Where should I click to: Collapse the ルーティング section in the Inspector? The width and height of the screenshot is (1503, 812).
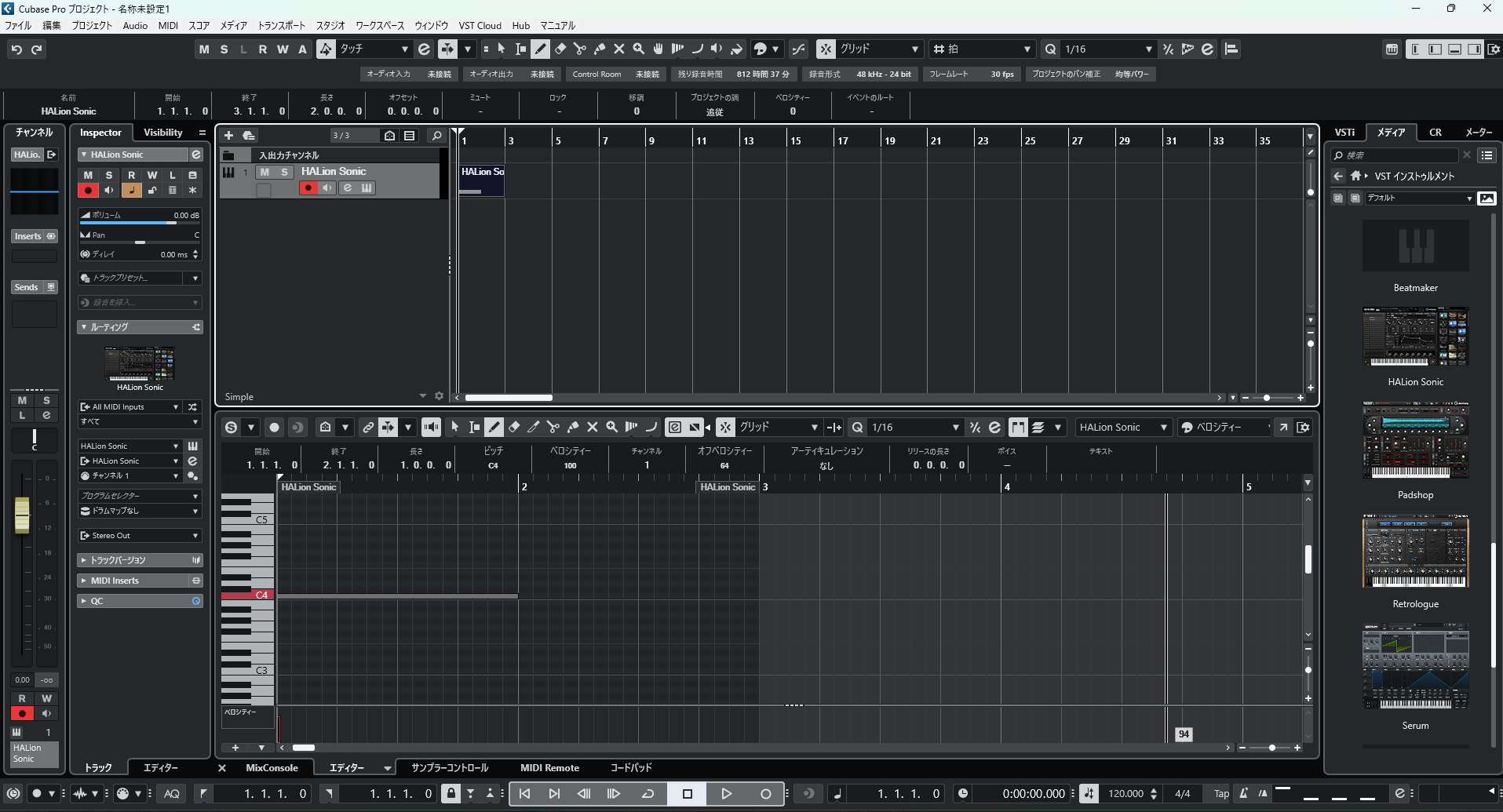coord(82,327)
